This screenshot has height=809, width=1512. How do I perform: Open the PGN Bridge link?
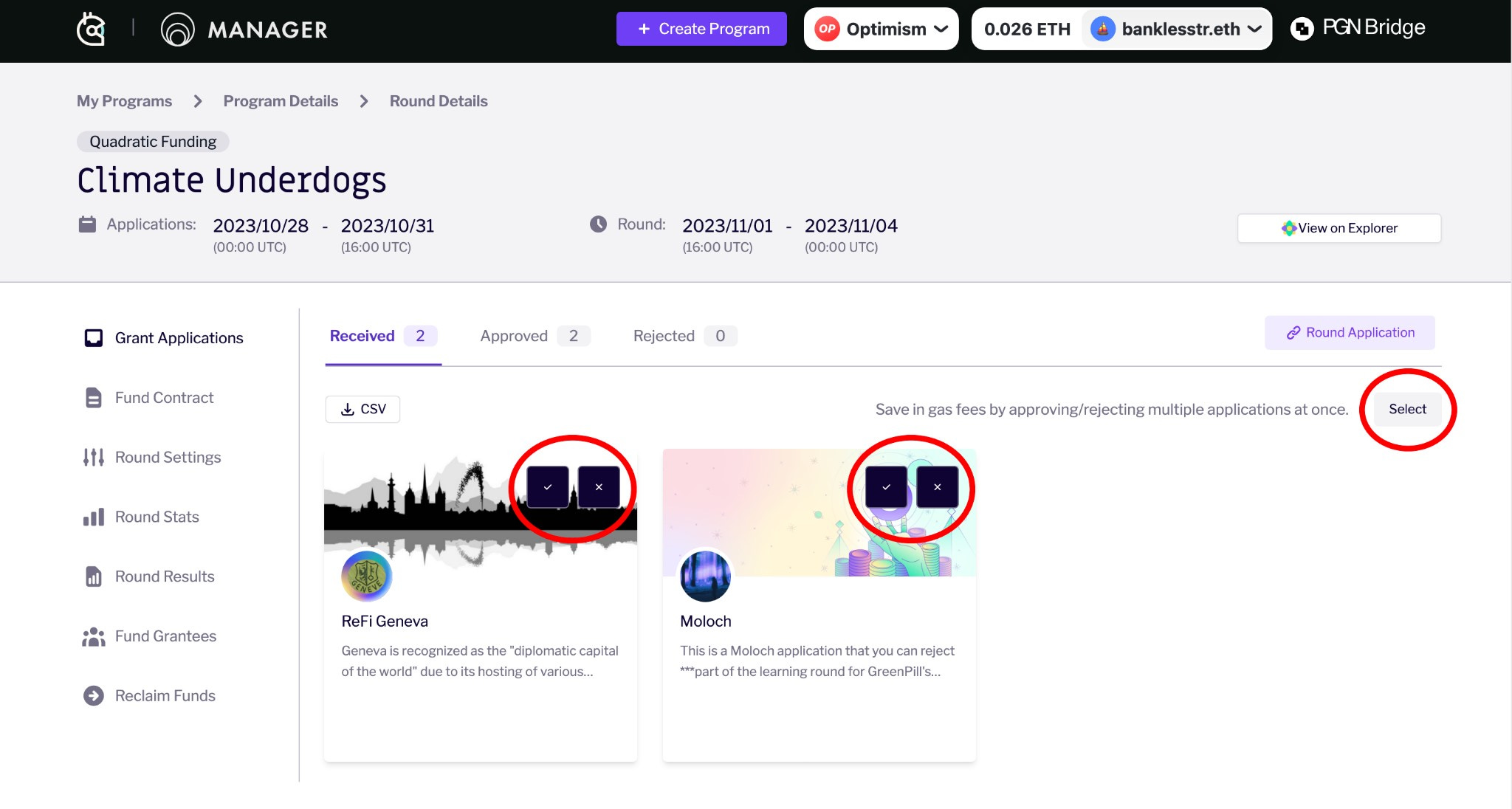pyautogui.click(x=1358, y=28)
